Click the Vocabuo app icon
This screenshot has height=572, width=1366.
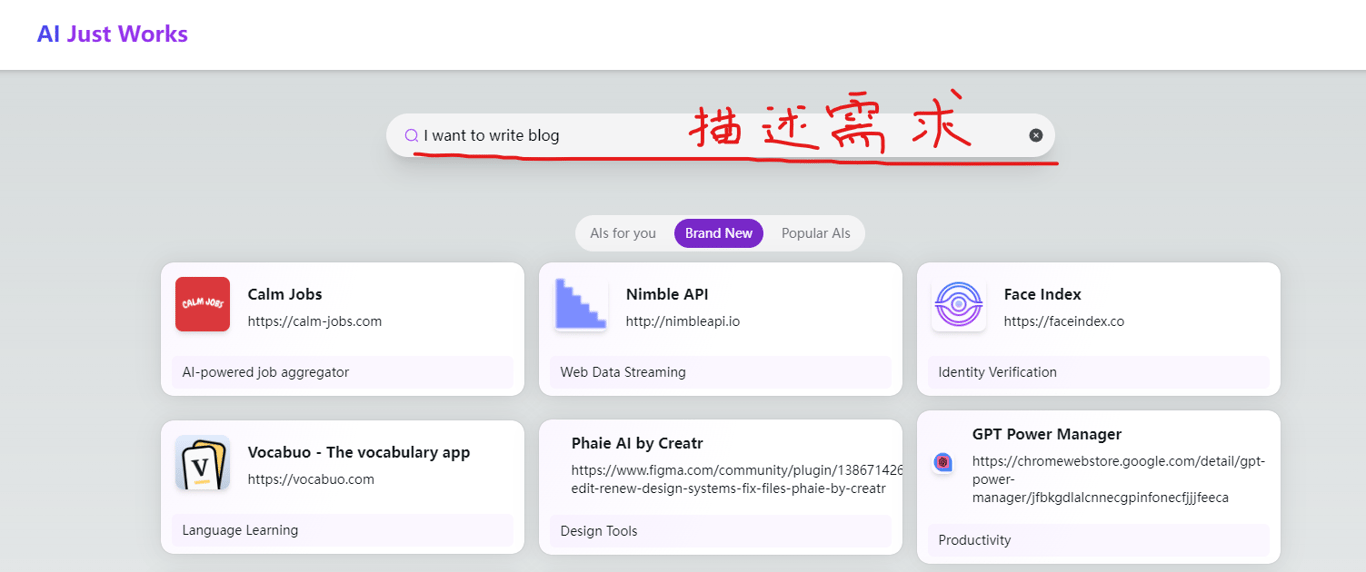click(x=203, y=462)
